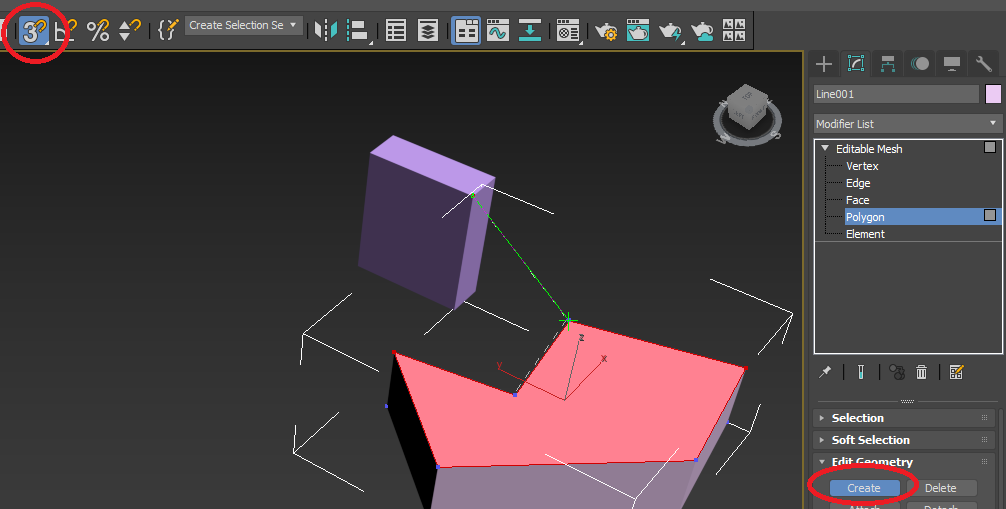Click the Delete button in Edit Geometry
This screenshot has height=509, width=1006.
click(941, 488)
